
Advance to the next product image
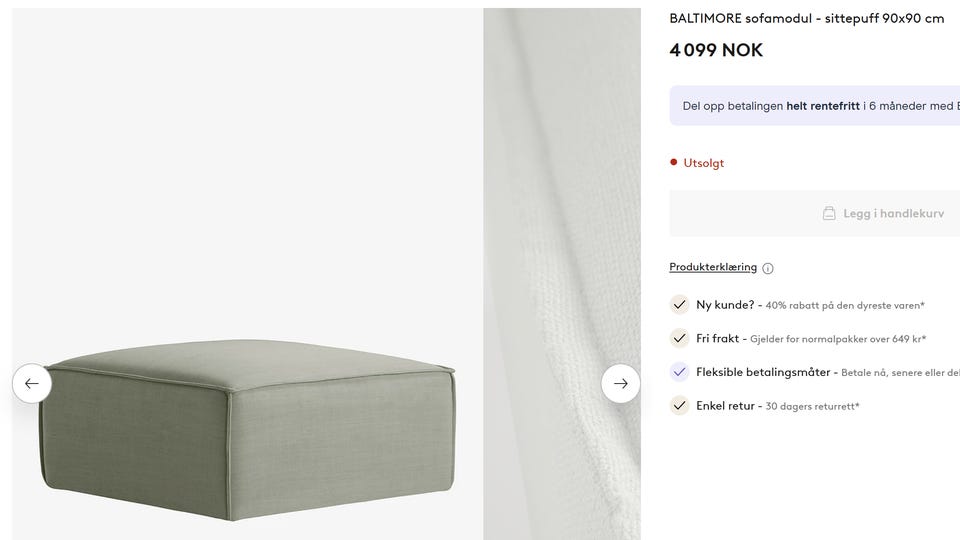point(620,383)
